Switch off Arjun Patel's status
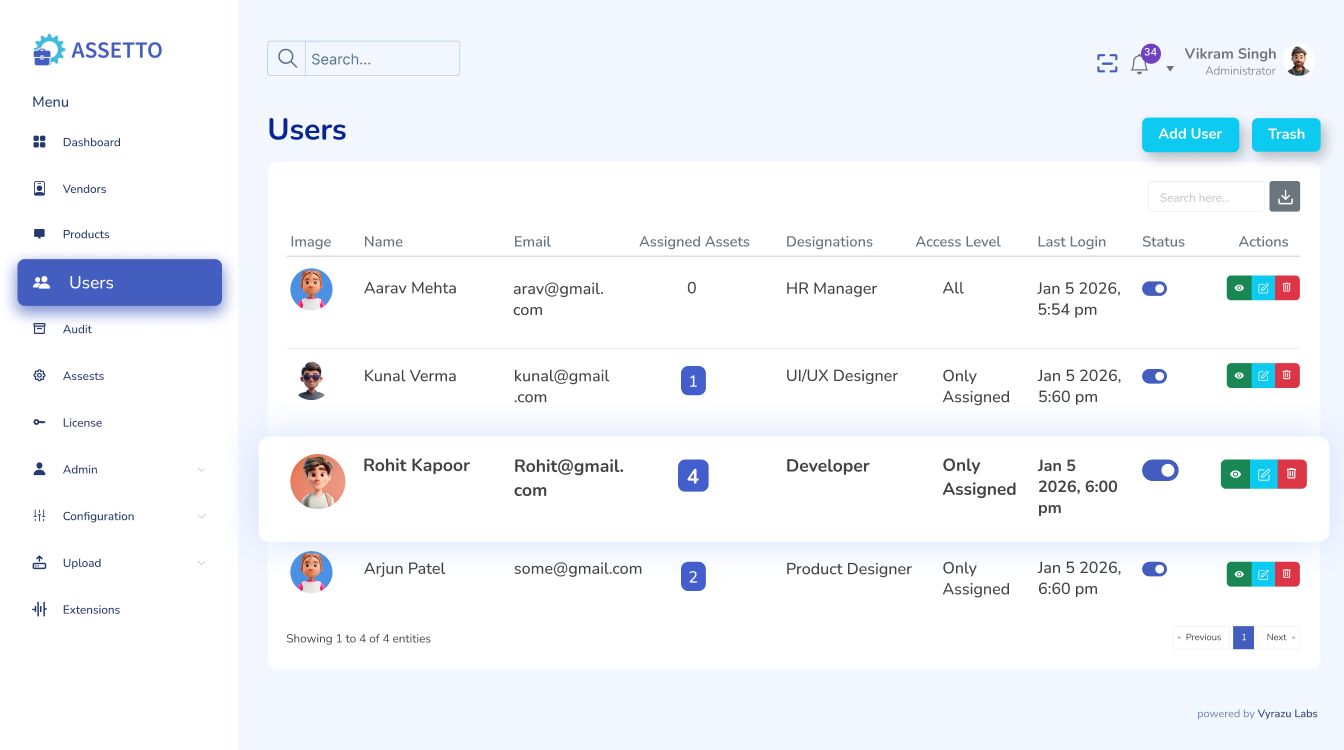Screen dimensions: 1344x750 pos(1154,569)
